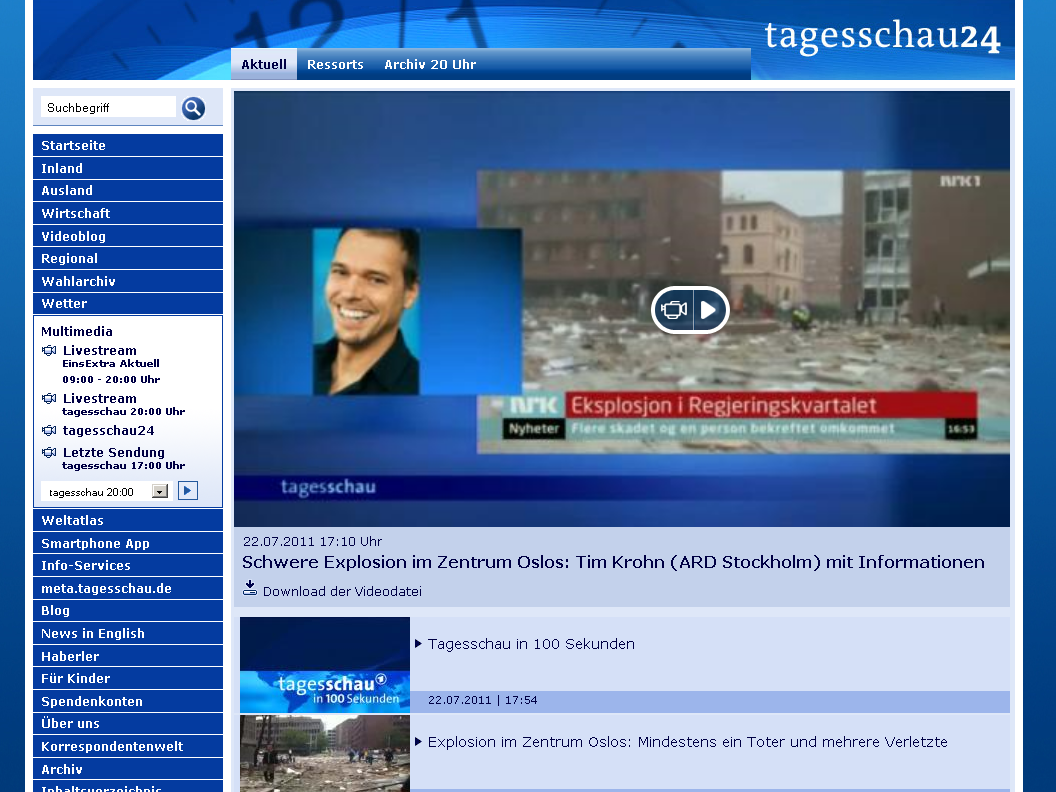This screenshot has height=792, width=1056.
Task: Open the Blog section
Action: [x=128, y=611]
